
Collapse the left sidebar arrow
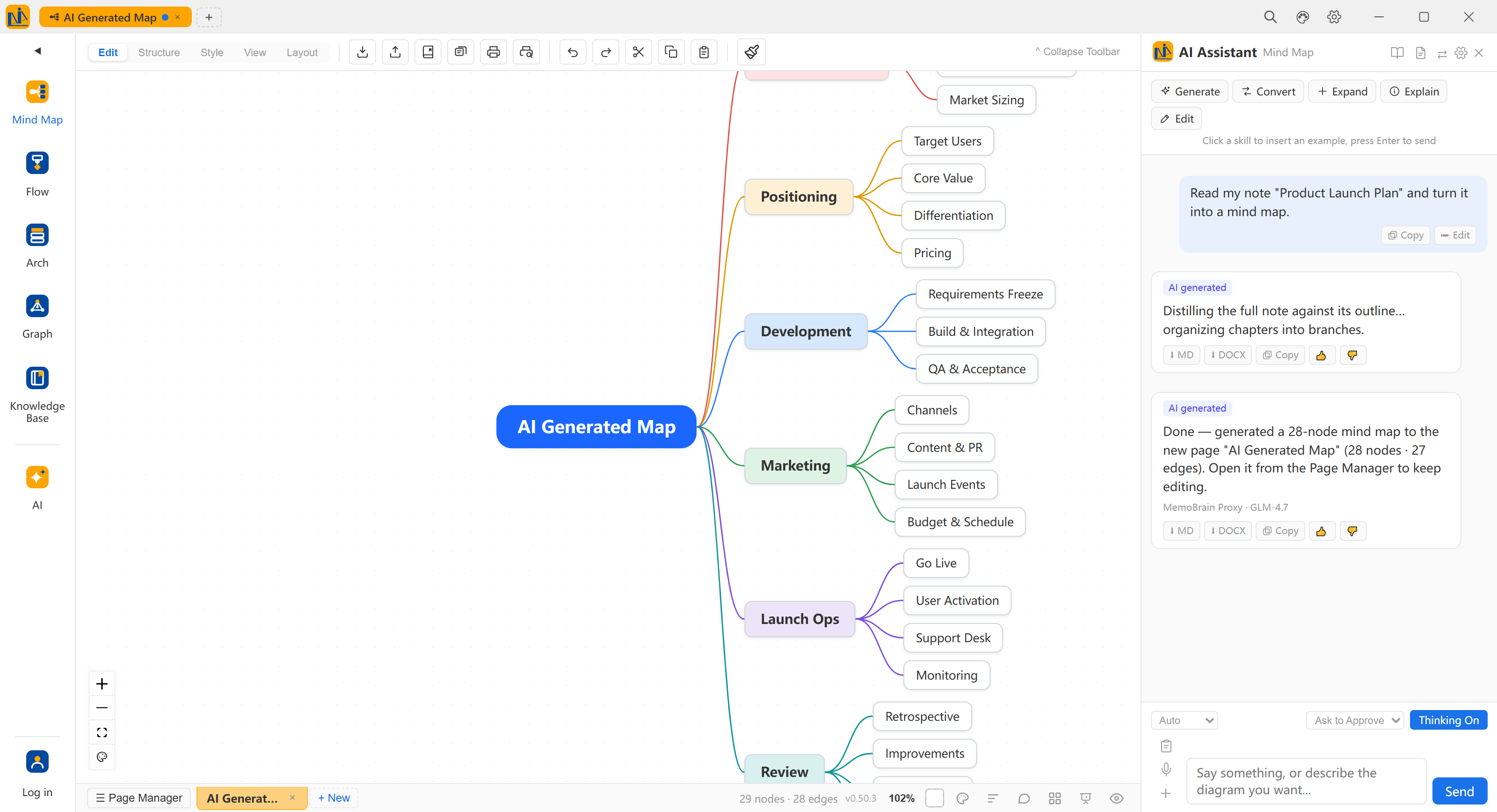pos(38,51)
